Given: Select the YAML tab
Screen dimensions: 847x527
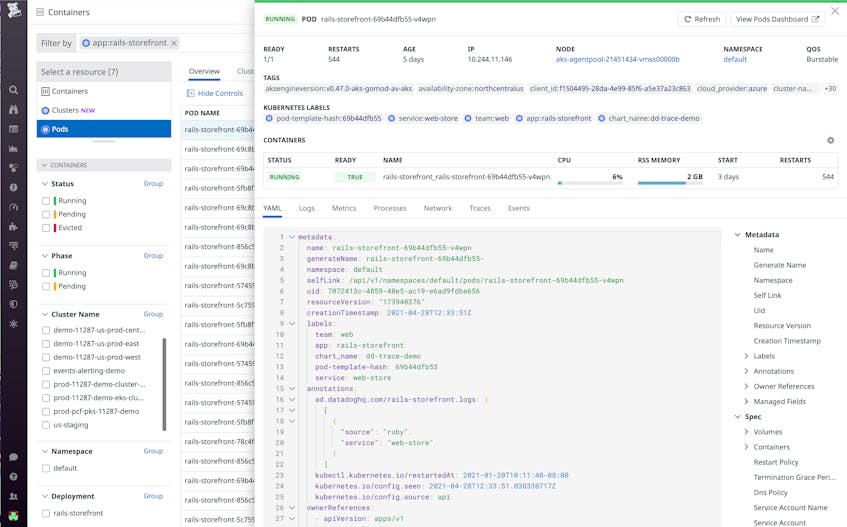Looking at the screenshot, I should click(272, 208).
